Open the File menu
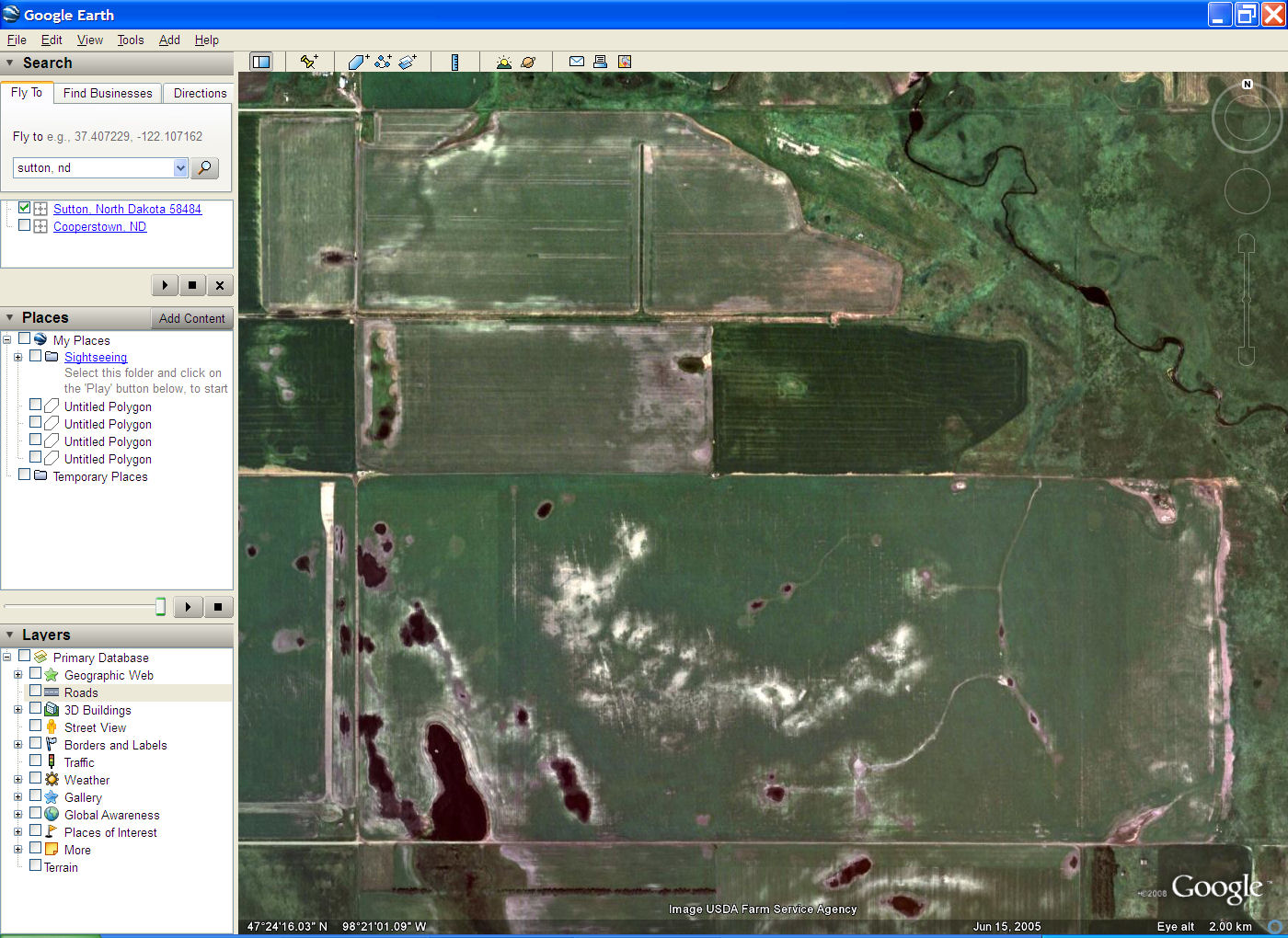The width and height of the screenshot is (1288, 938). 17,40
